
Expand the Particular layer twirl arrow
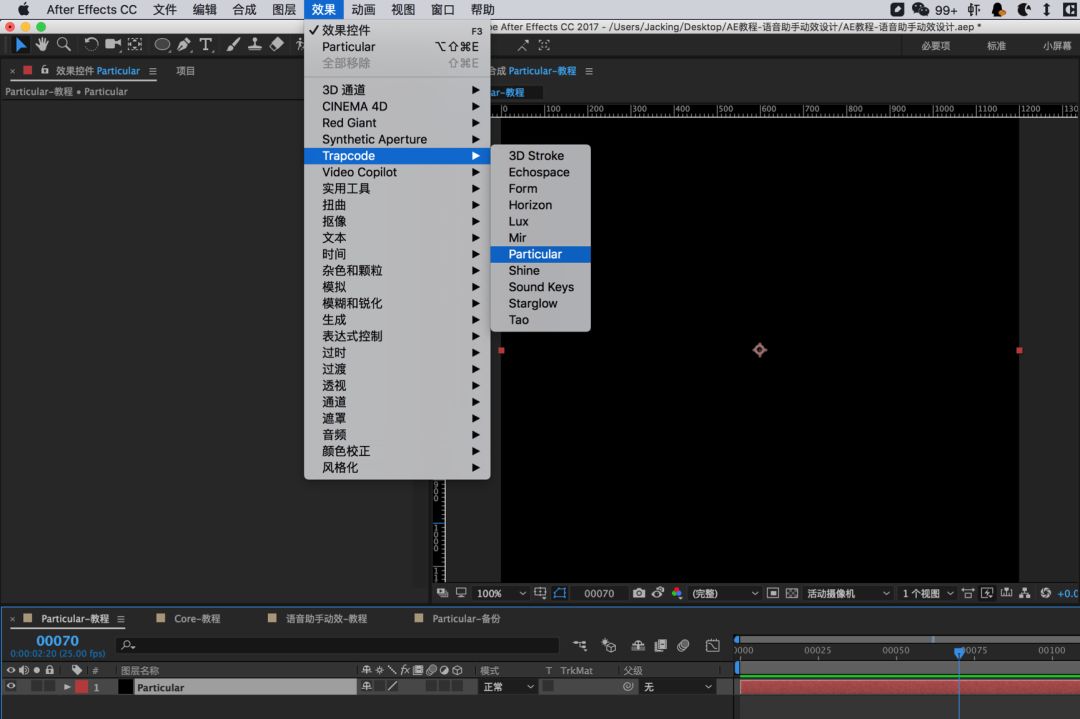67,687
